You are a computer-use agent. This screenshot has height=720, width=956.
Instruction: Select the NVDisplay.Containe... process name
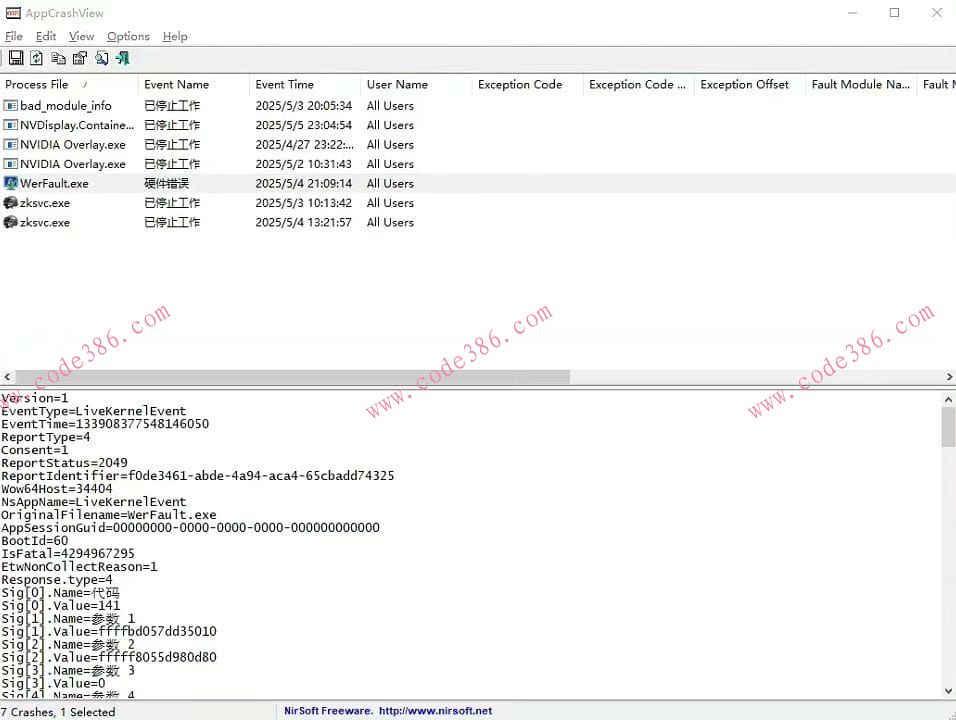click(77, 125)
